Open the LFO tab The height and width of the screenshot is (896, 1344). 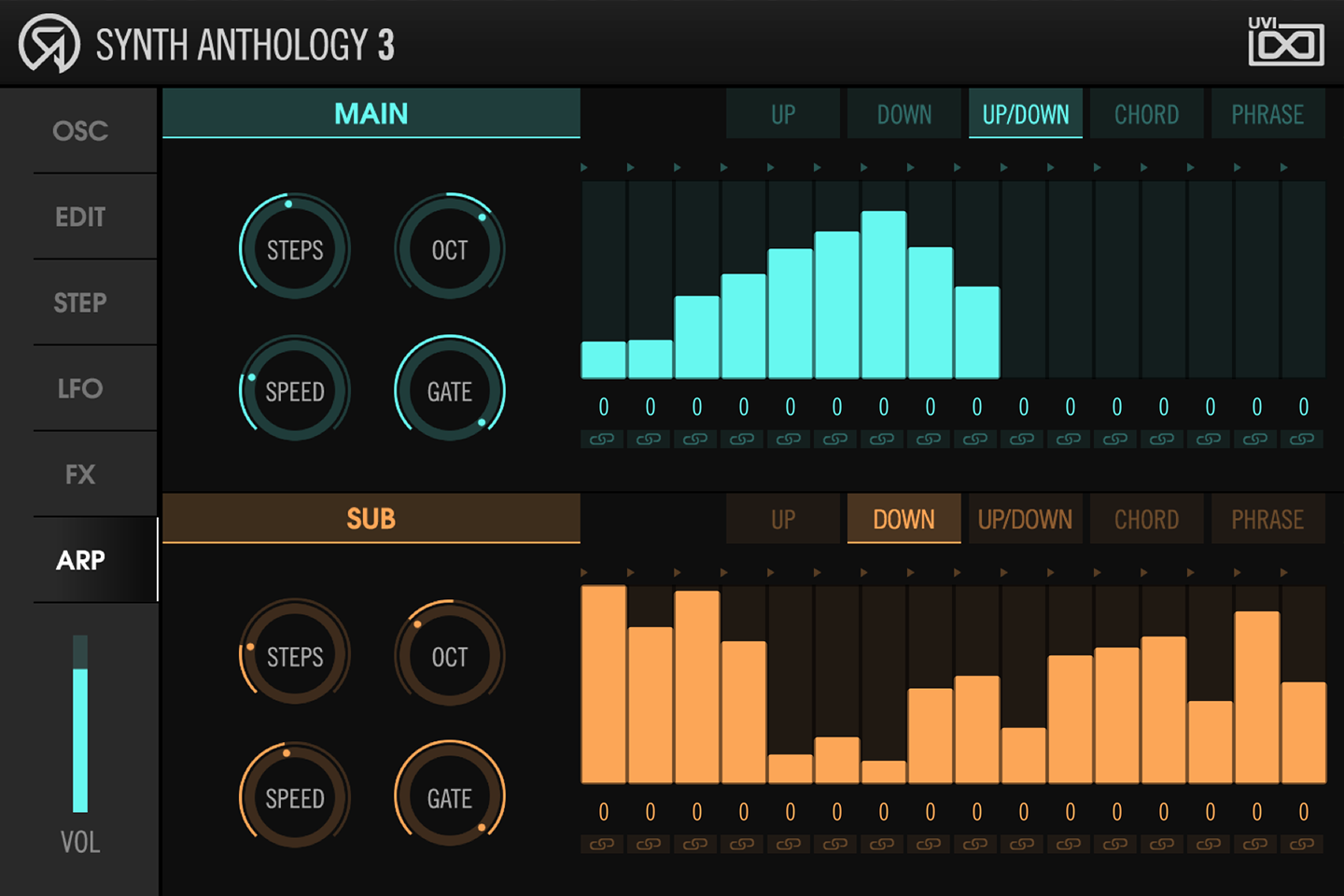(79, 388)
